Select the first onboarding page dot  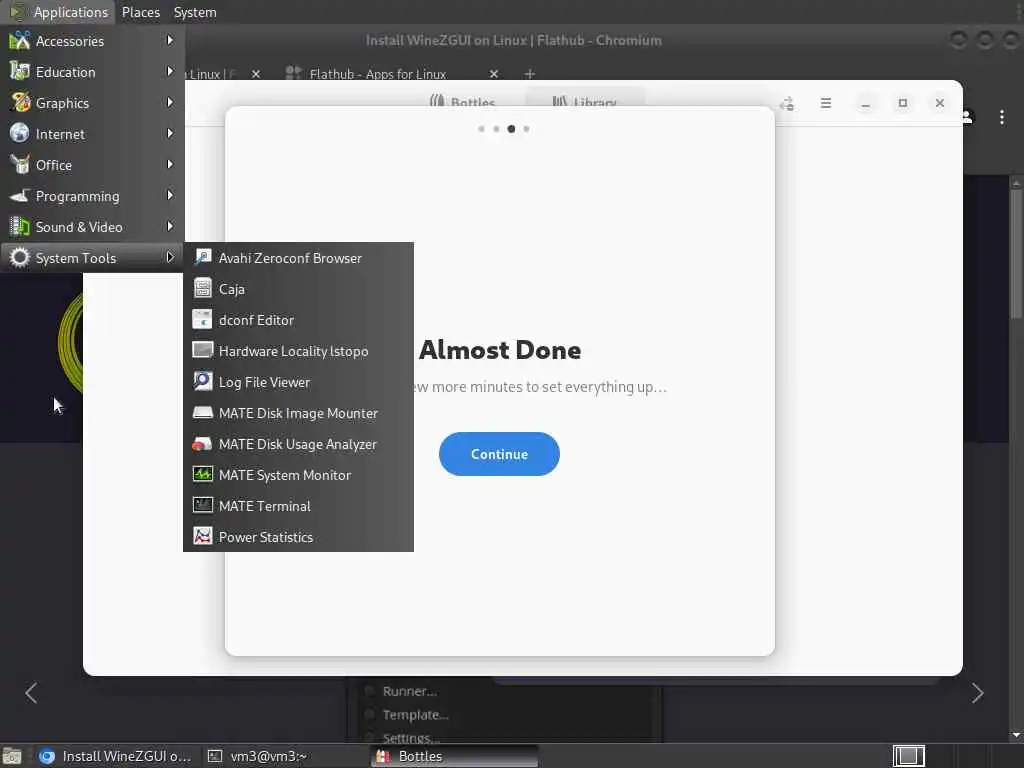(x=481, y=129)
